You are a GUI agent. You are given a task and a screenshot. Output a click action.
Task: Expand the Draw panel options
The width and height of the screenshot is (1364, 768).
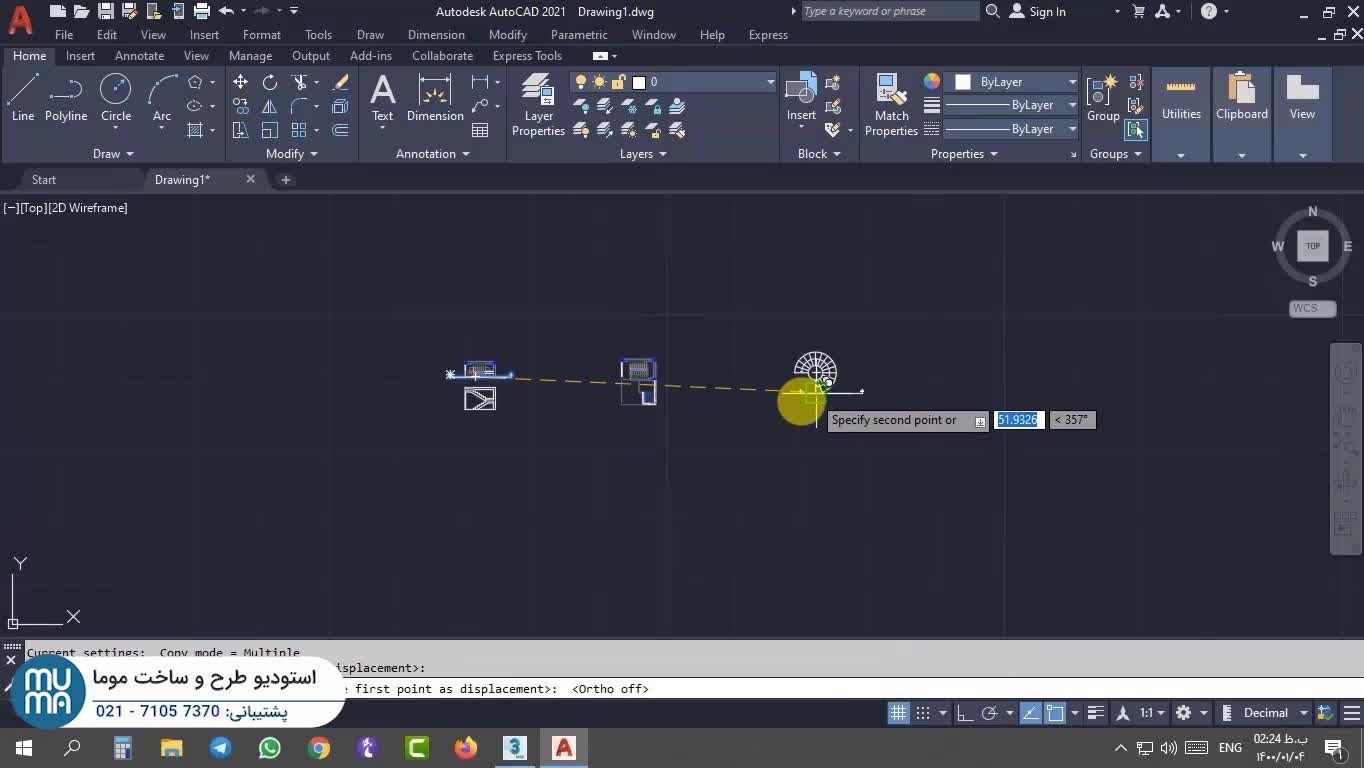(112, 154)
